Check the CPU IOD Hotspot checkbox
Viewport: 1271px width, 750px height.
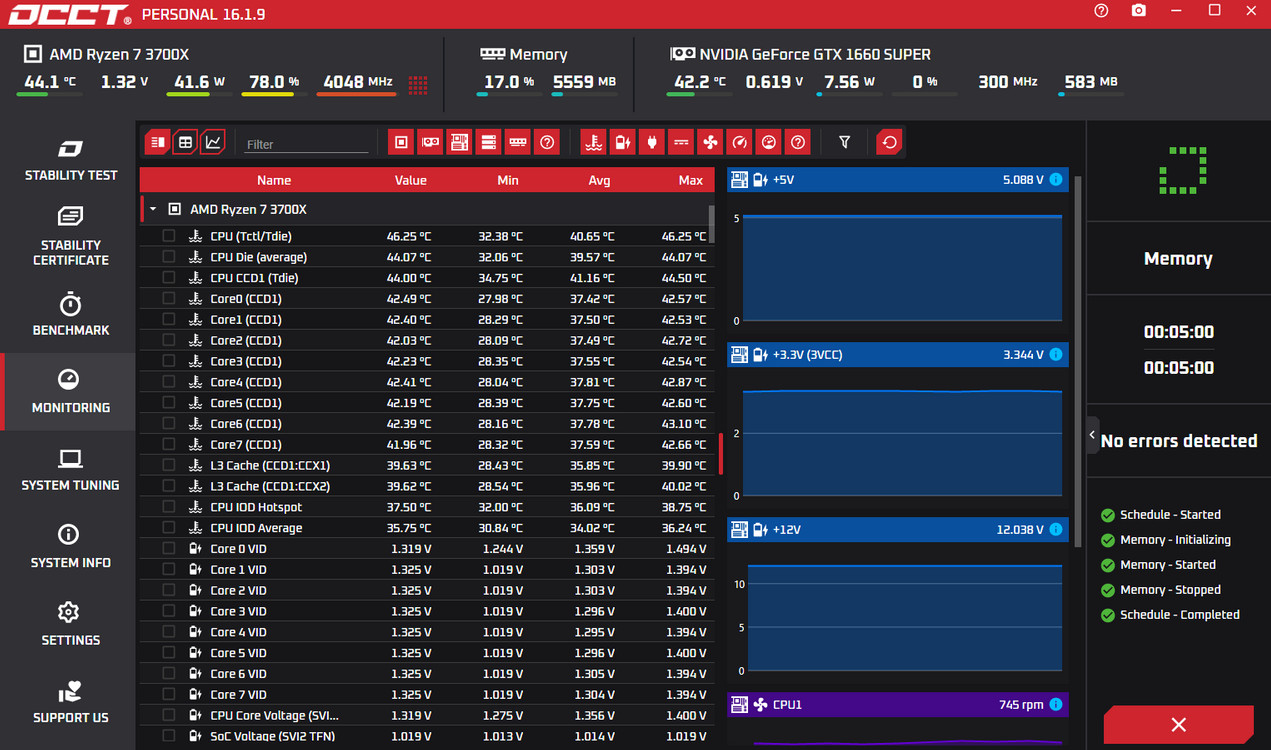click(168, 507)
